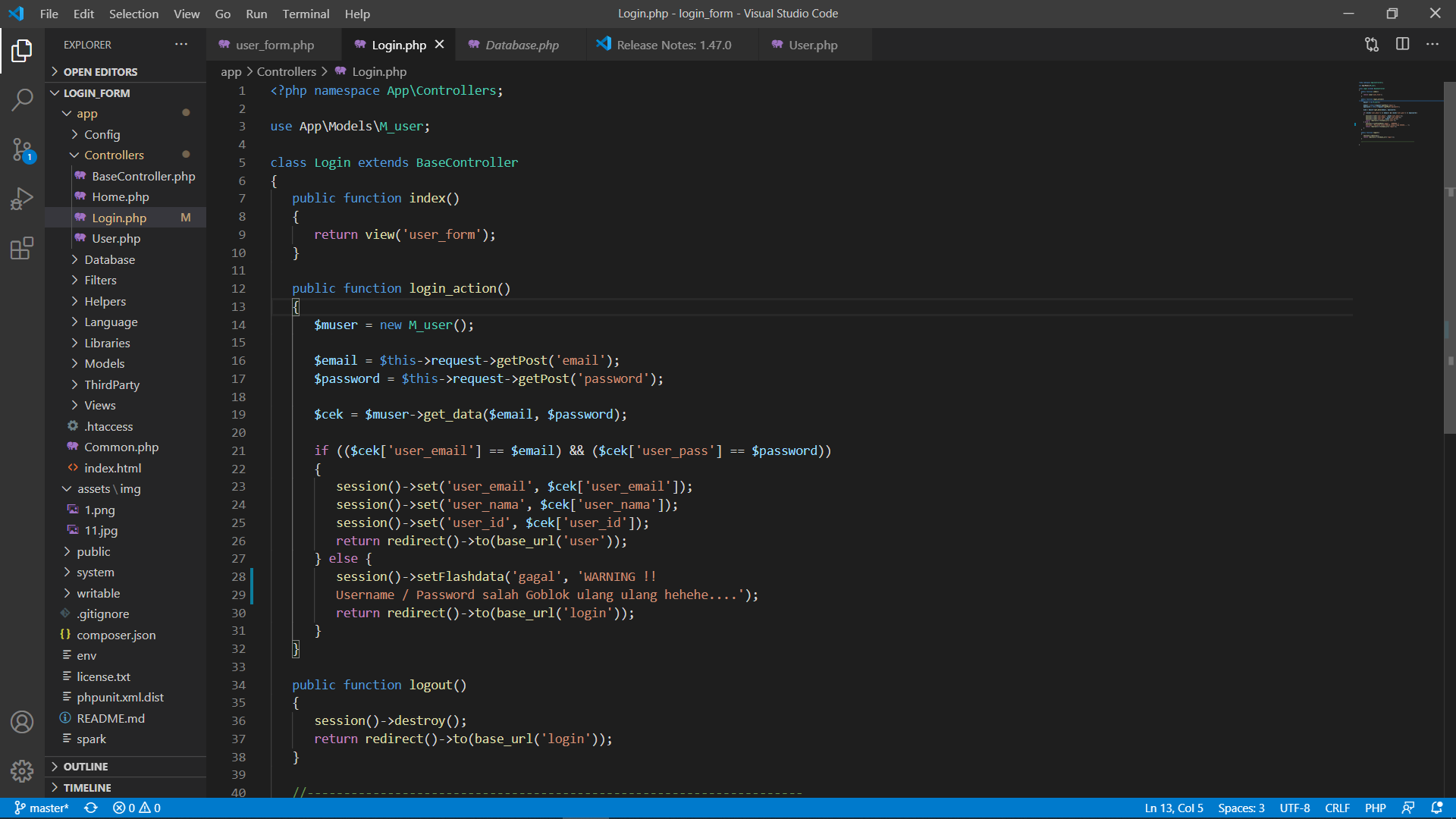
Task: Open the Terminal menu
Action: 306,14
